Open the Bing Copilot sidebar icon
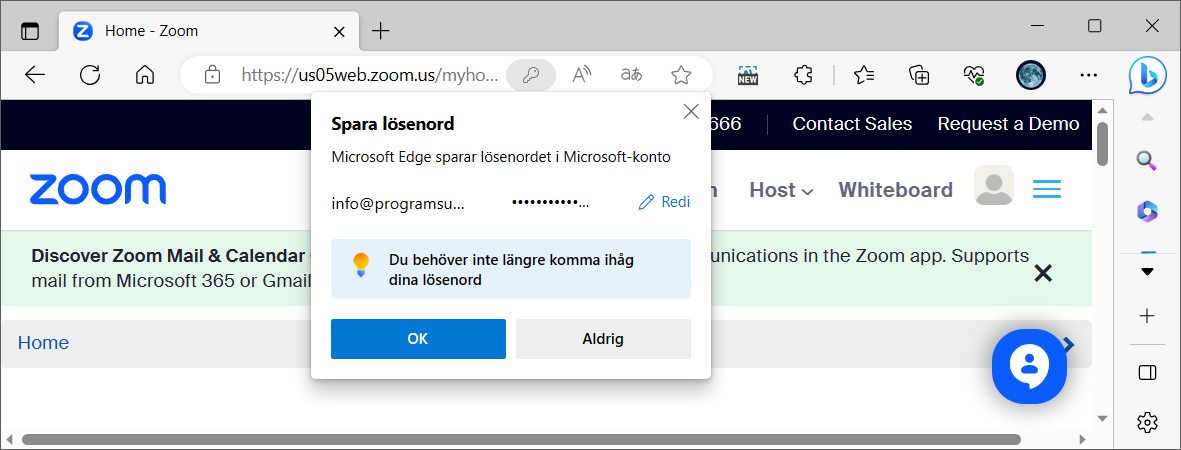Viewport: 1181px width, 450px height. [1147, 75]
